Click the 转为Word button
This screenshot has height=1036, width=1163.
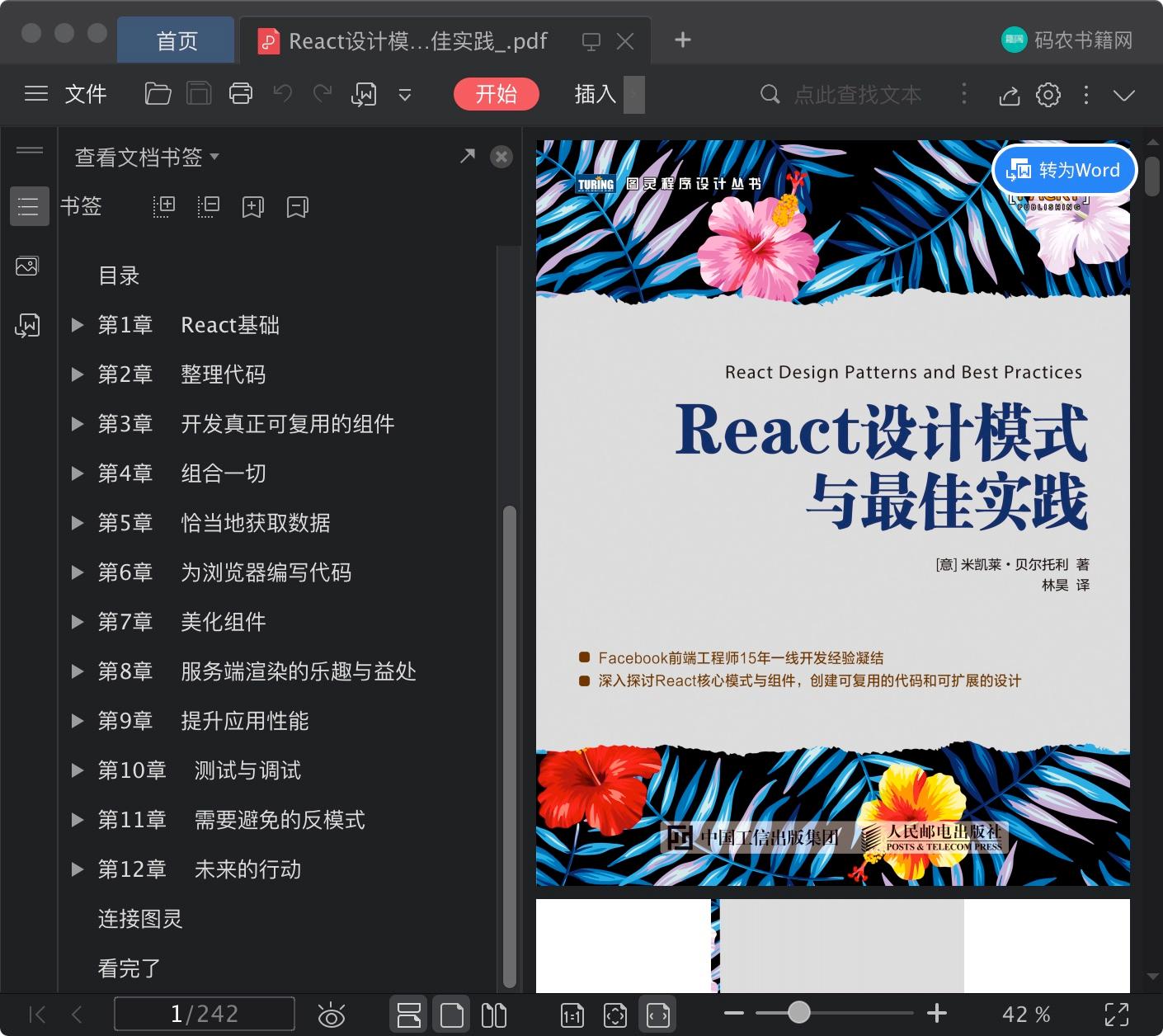click(1064, 170)
